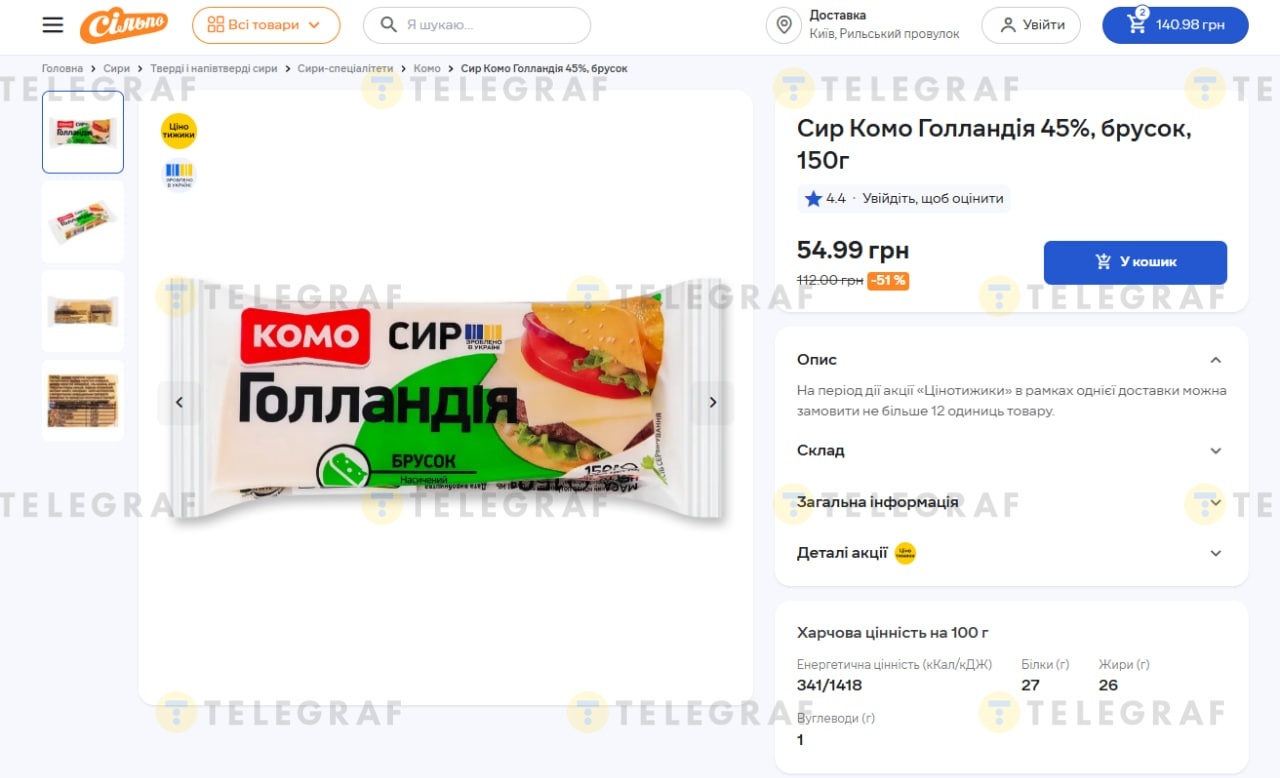Add product with У кошик button
The image size is (1280, 778).
pyautogui.click(x=1135, y=262)
